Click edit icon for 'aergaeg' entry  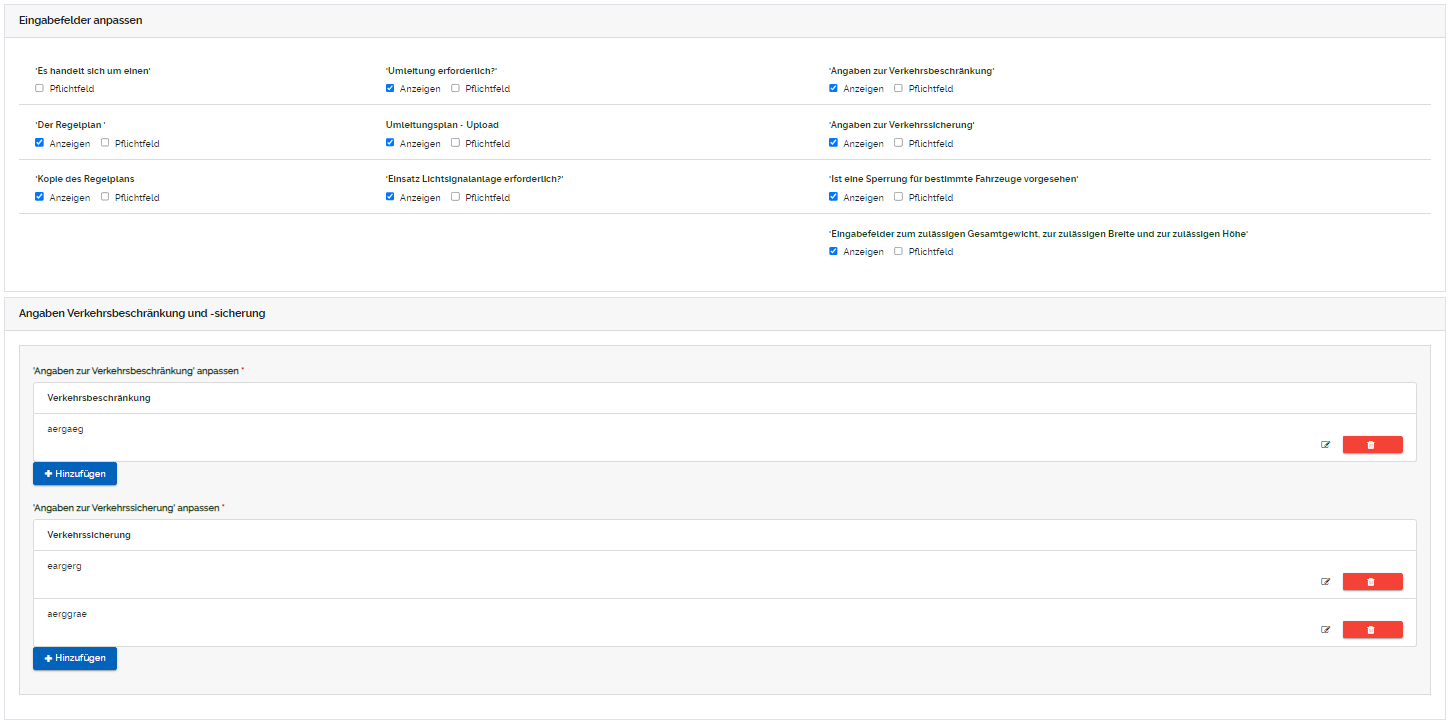click(1325, 445)
